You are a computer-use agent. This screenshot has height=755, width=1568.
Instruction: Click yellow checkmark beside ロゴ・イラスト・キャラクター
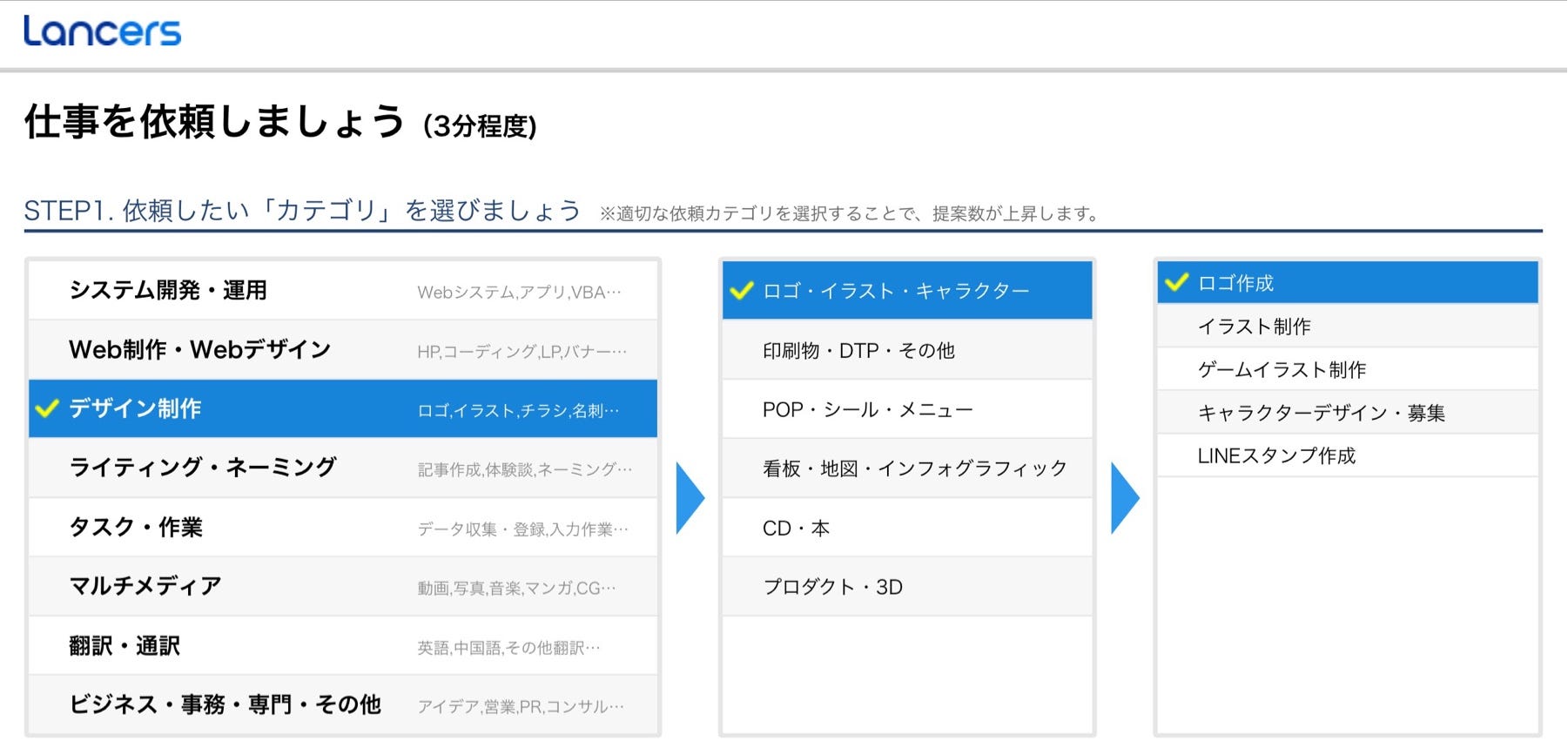point(741,290)
